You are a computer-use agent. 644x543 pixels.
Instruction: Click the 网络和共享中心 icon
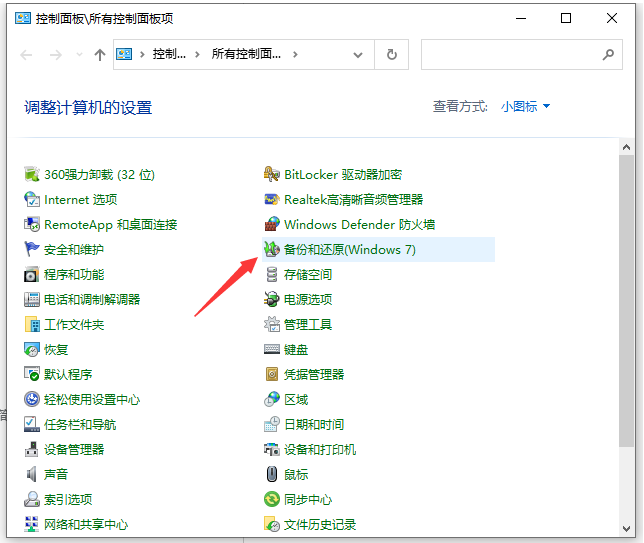[x=32, y=524]
